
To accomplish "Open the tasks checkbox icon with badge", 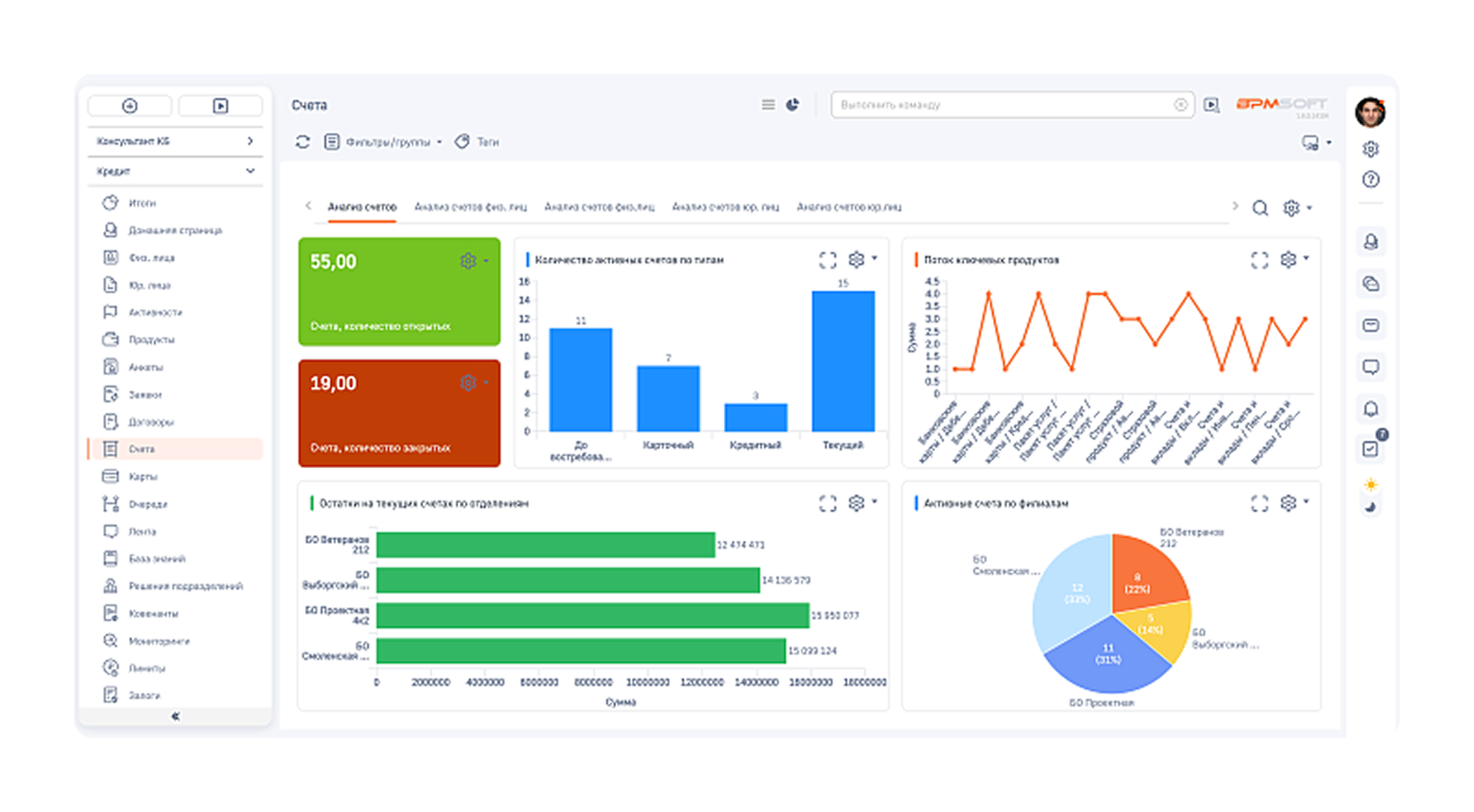I will (x=1371, y=449).
